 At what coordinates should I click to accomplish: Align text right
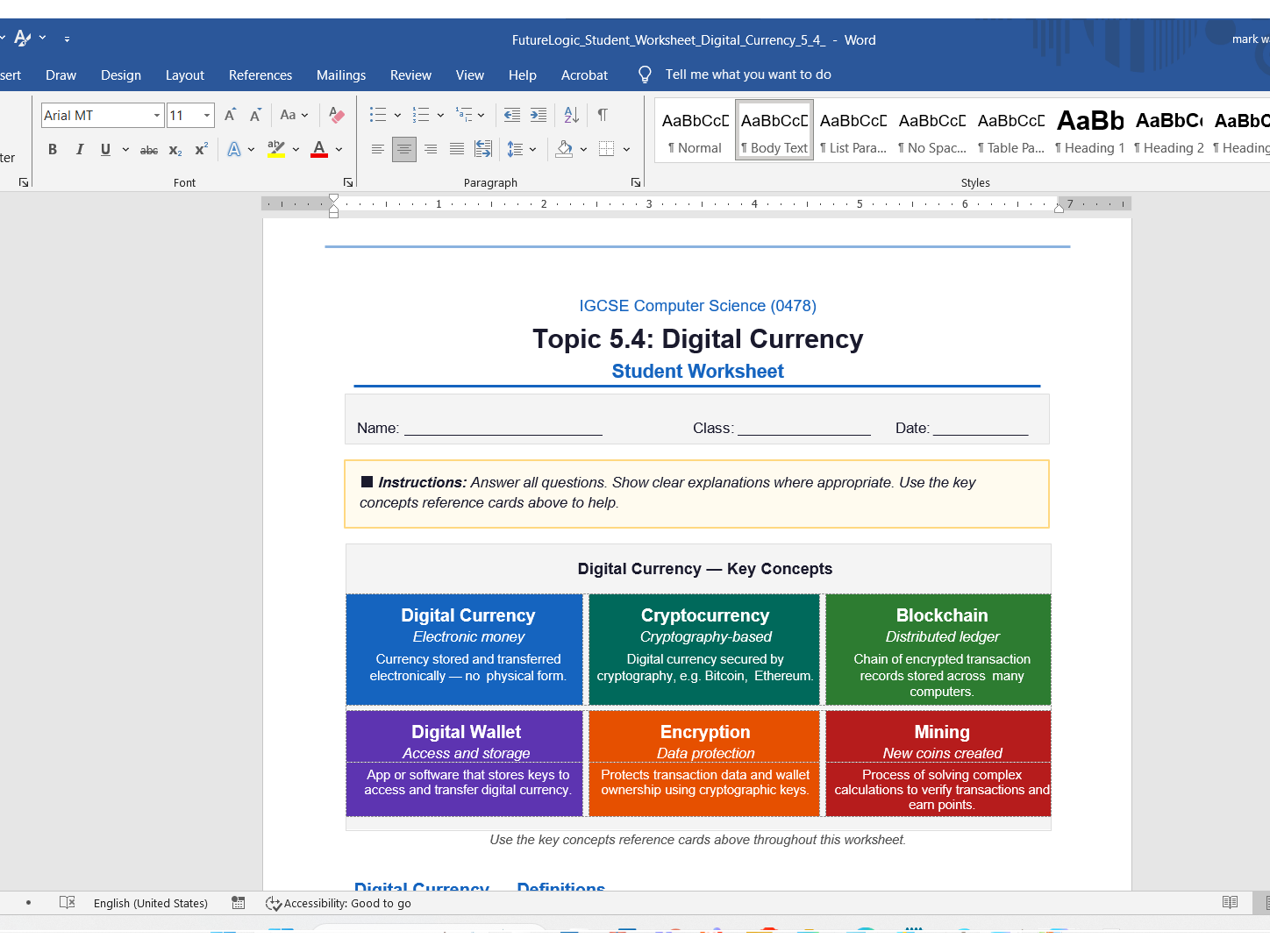click(431, 150)
